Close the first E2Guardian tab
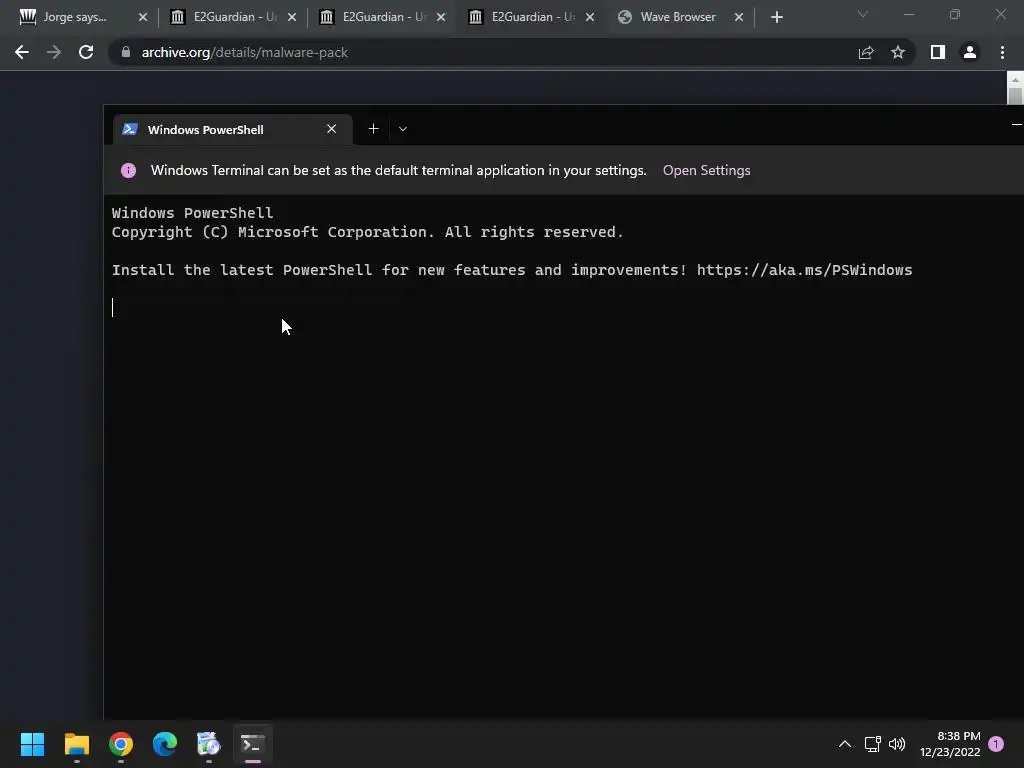The width and height of the screenshot is (1024, 768). 292,17
